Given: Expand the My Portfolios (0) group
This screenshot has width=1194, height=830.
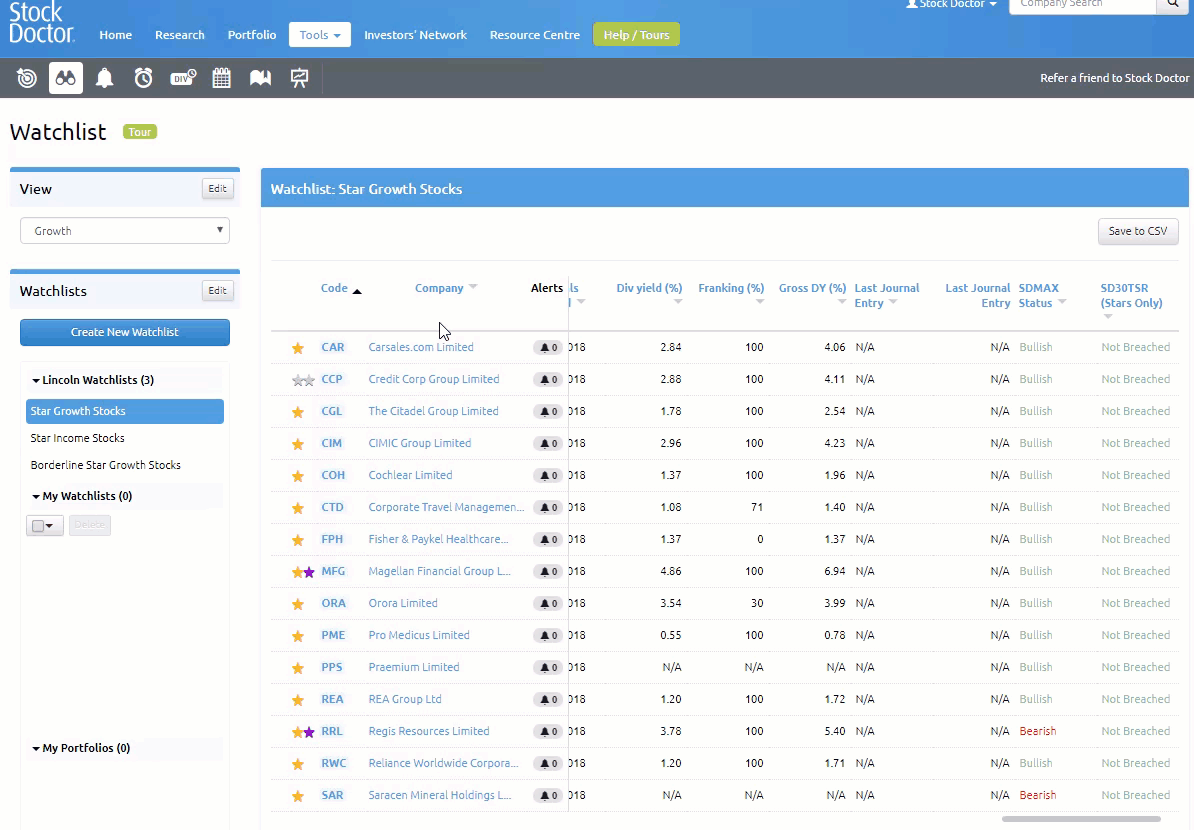Looking at the screenshot, I should pyautogui.click(x=80, y=748).
